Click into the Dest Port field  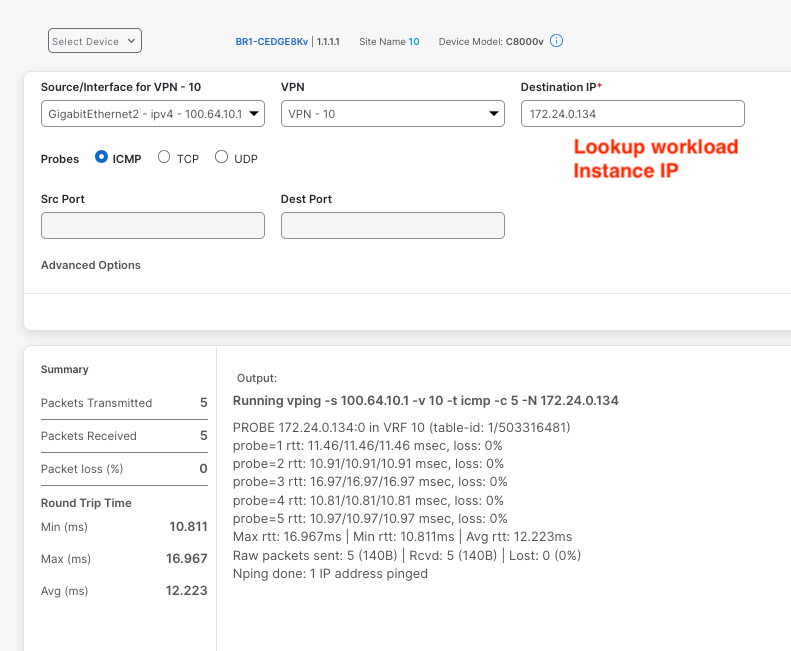click(392, 225)
